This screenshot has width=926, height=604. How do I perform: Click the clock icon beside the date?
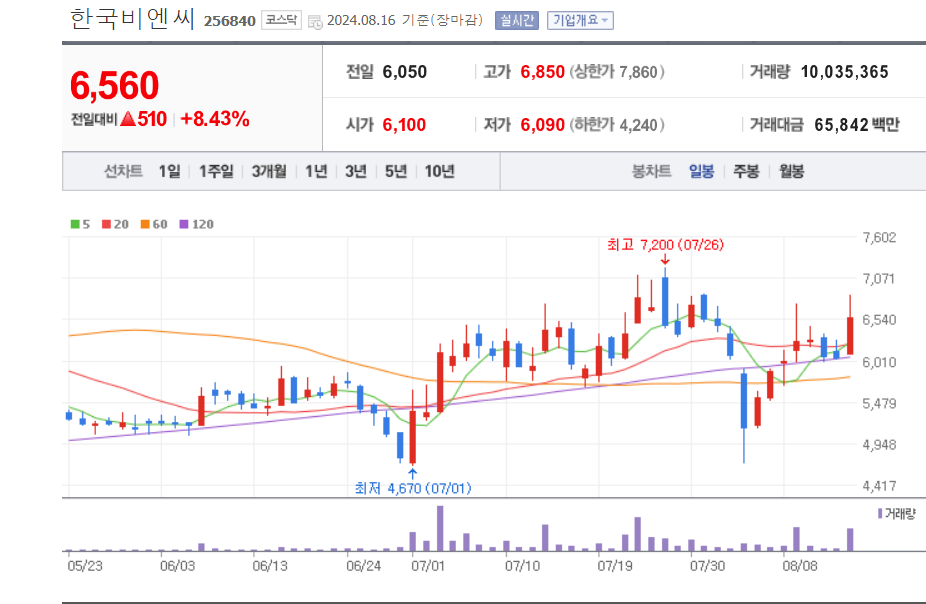315,22
